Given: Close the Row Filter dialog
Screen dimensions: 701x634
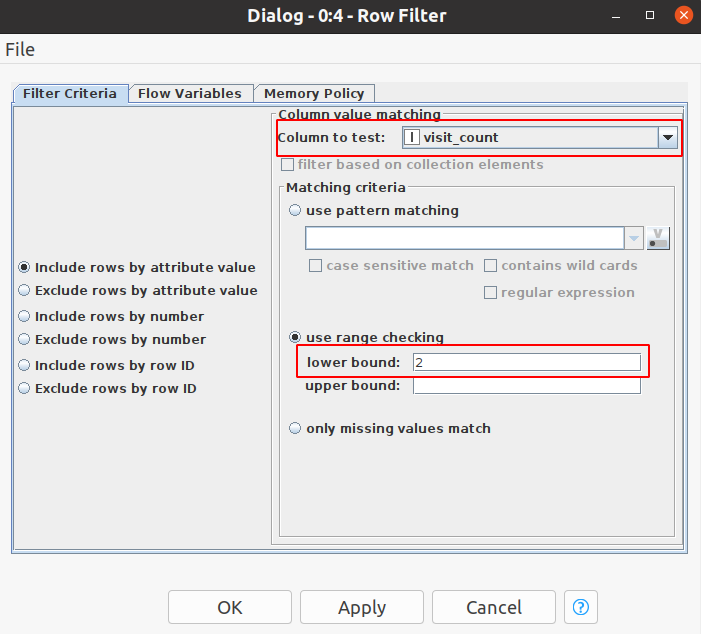Looking at the screenshot, I should tap(684, 16).
